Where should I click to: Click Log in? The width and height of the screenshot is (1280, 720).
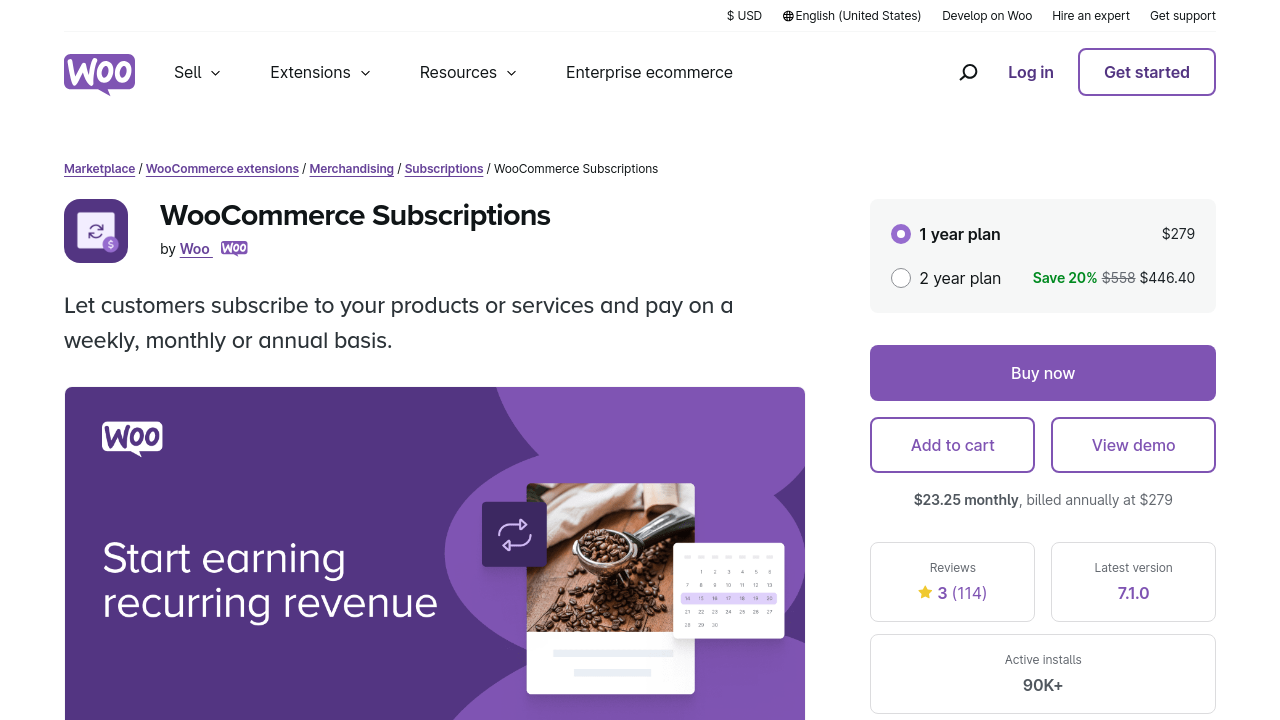pos(1031,72)
